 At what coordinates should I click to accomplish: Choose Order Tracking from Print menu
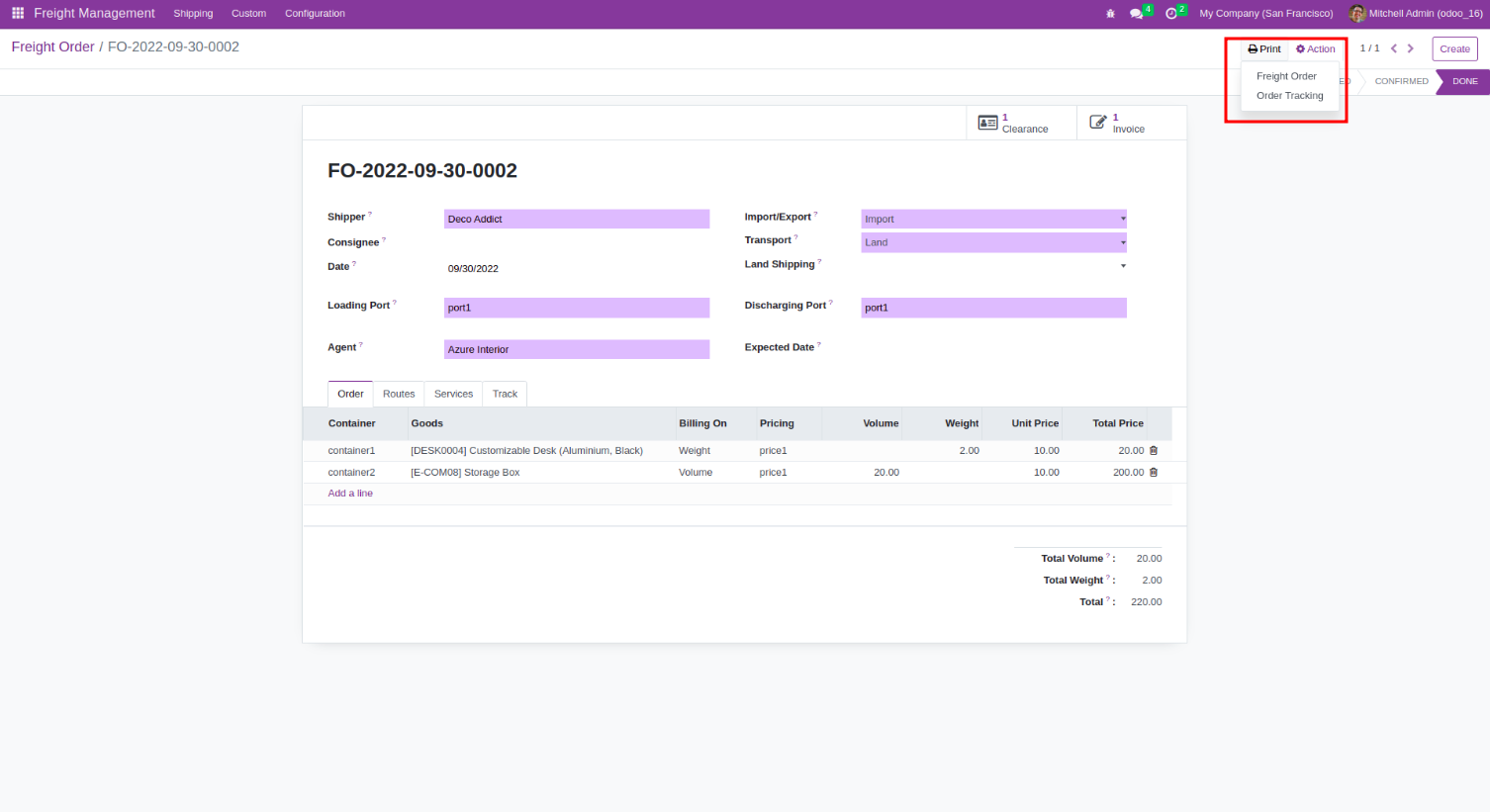1289,96
